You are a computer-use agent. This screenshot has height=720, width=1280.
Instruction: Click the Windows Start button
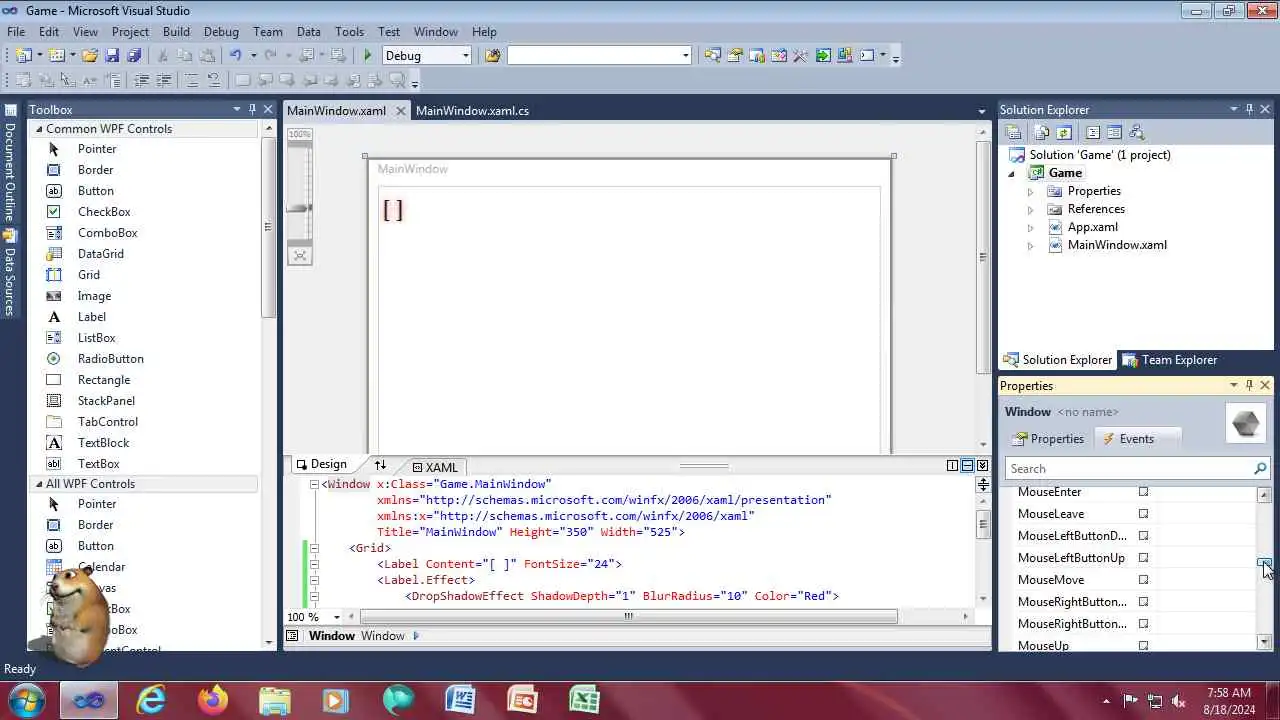(x=25, y=700)
